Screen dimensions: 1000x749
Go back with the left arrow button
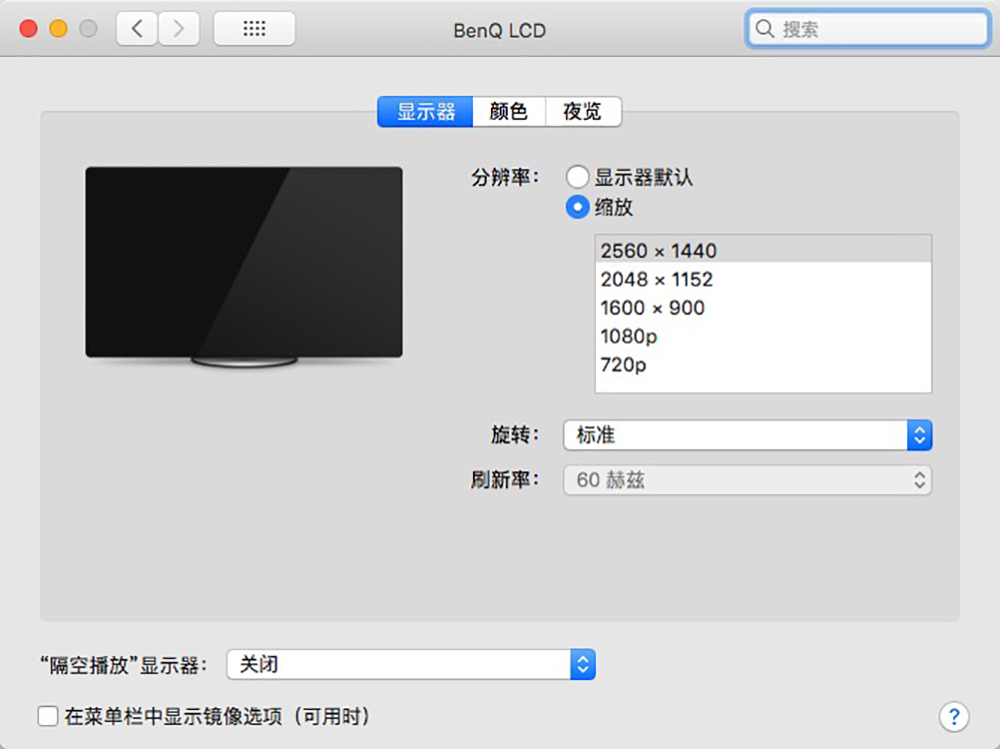(137, 29)
